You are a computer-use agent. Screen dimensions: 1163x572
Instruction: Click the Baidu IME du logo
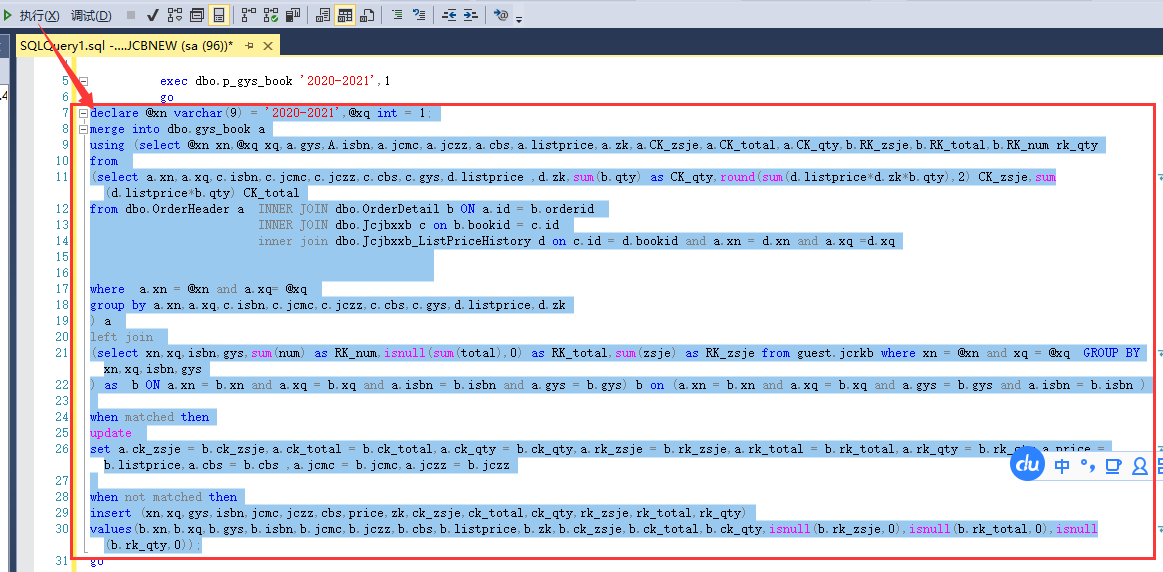pyautogui.click(x=1028, y=465)
